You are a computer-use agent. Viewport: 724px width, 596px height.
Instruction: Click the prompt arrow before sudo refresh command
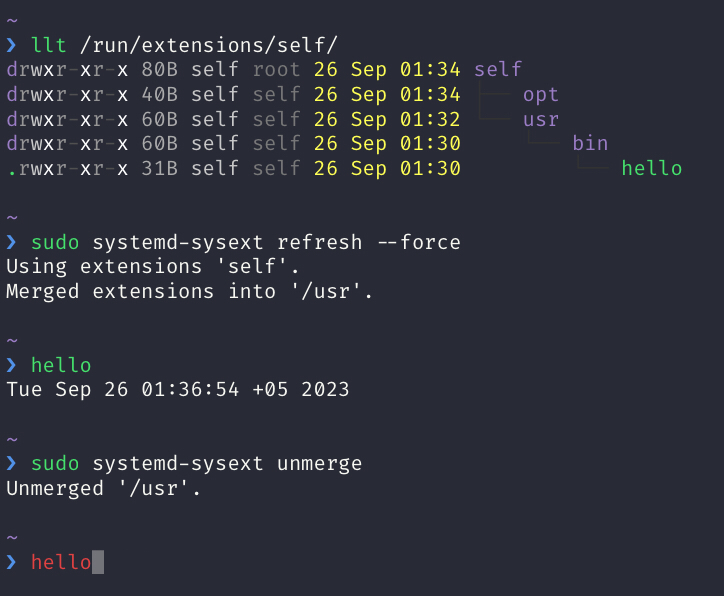click(x=12, y=242)
